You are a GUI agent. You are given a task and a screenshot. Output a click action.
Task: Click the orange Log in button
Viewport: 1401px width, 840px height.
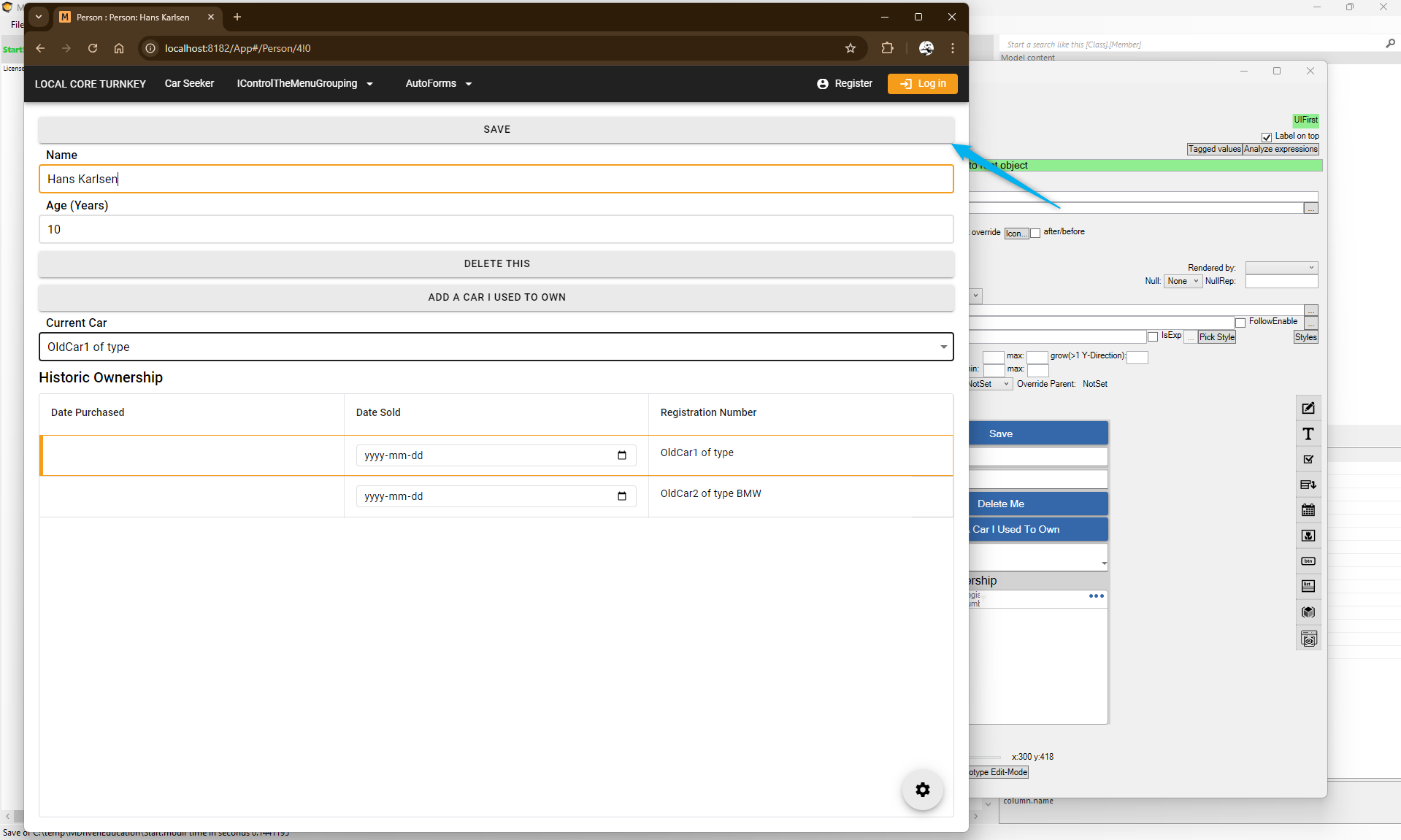(923, 84)
